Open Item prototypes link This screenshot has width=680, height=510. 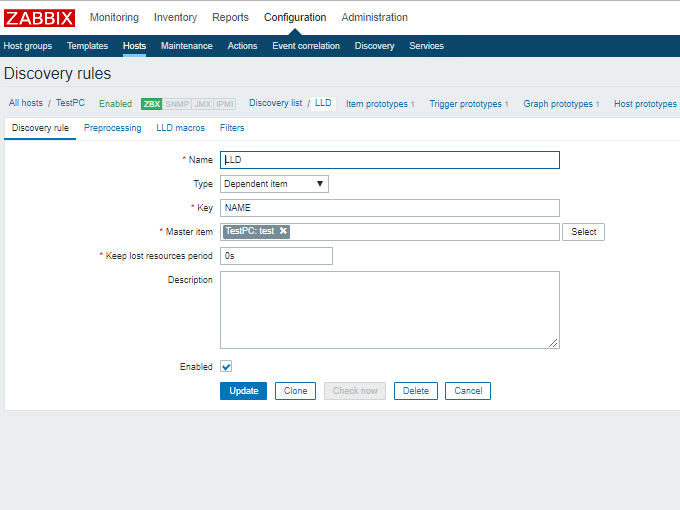pos(376,104)
